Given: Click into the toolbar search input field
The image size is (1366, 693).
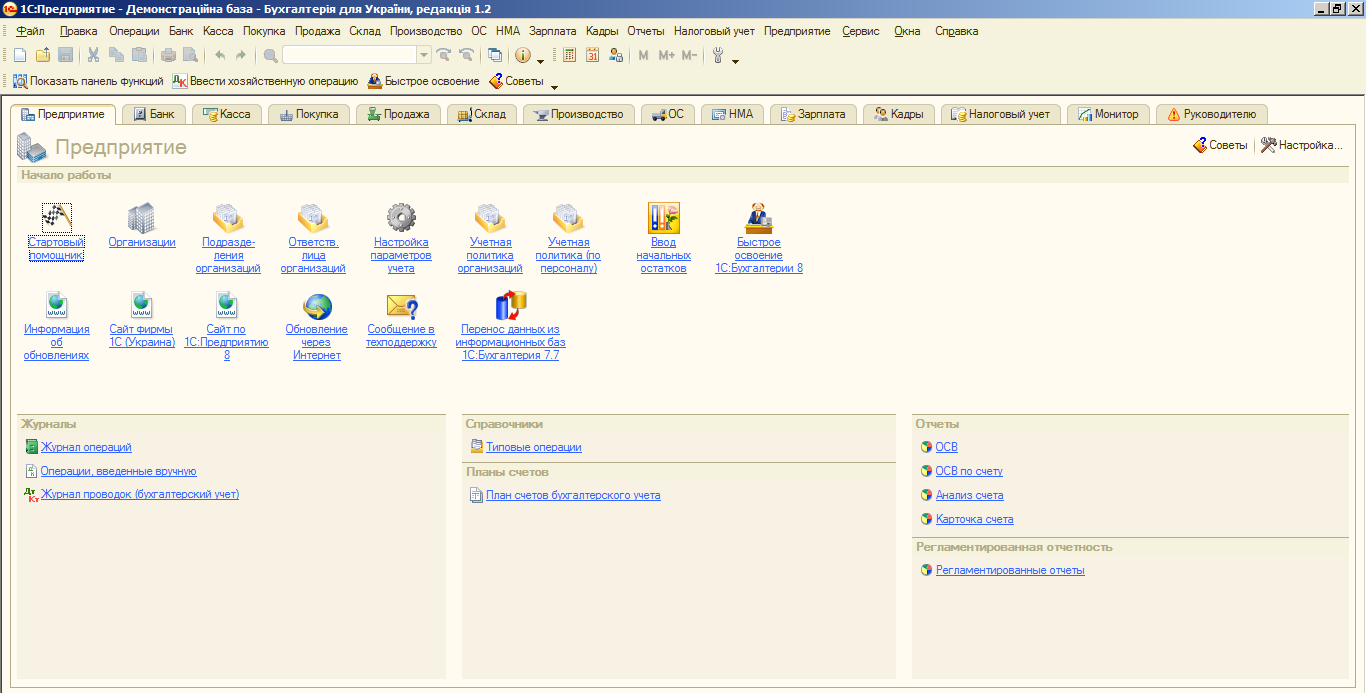Looking at the screenshot, I should 349,55.
